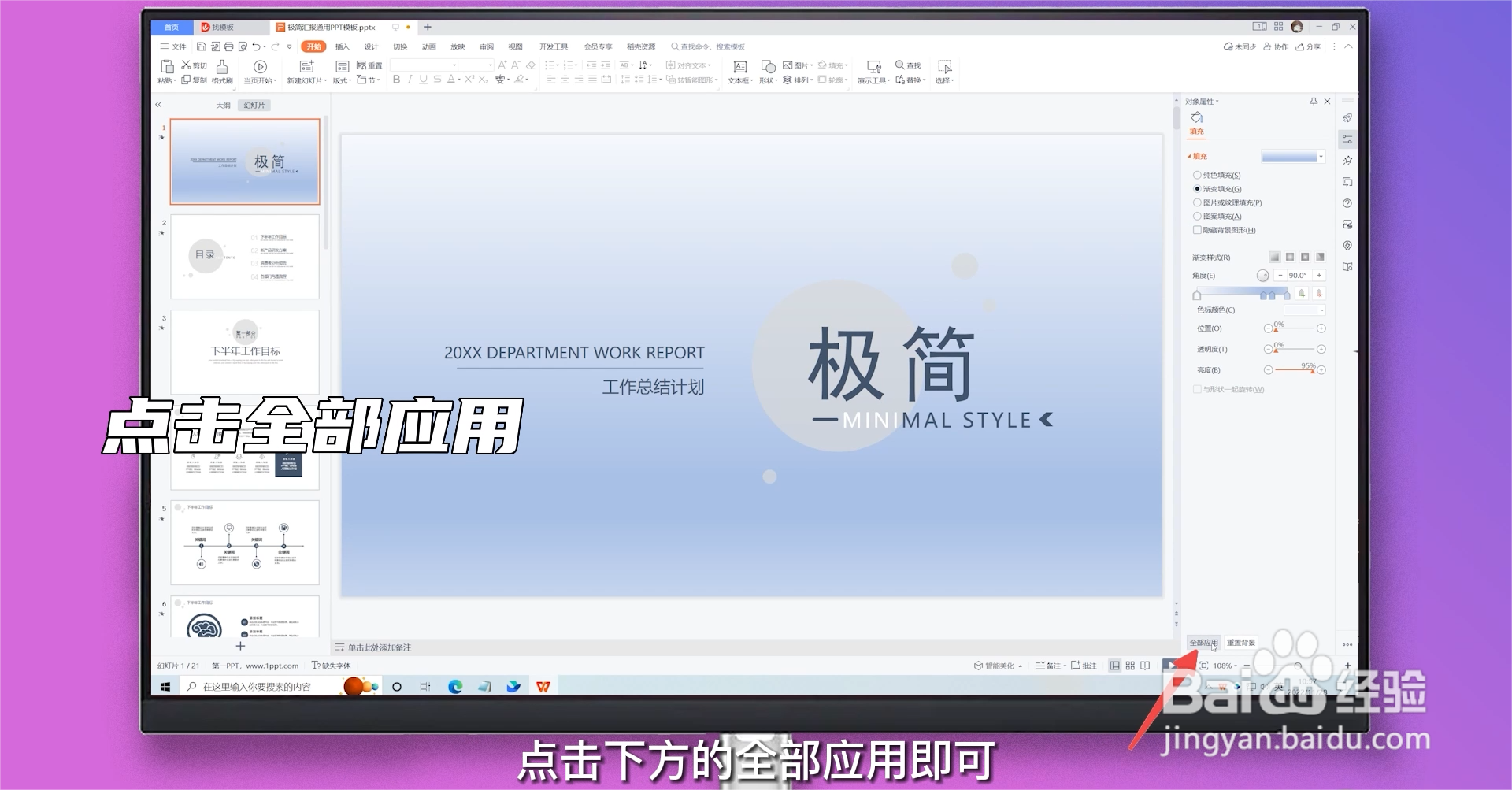The width and height of the screenshot is (1512, 790).
Task: Click the Select (选择) cursor icon
Action: [x=945, y=67]
